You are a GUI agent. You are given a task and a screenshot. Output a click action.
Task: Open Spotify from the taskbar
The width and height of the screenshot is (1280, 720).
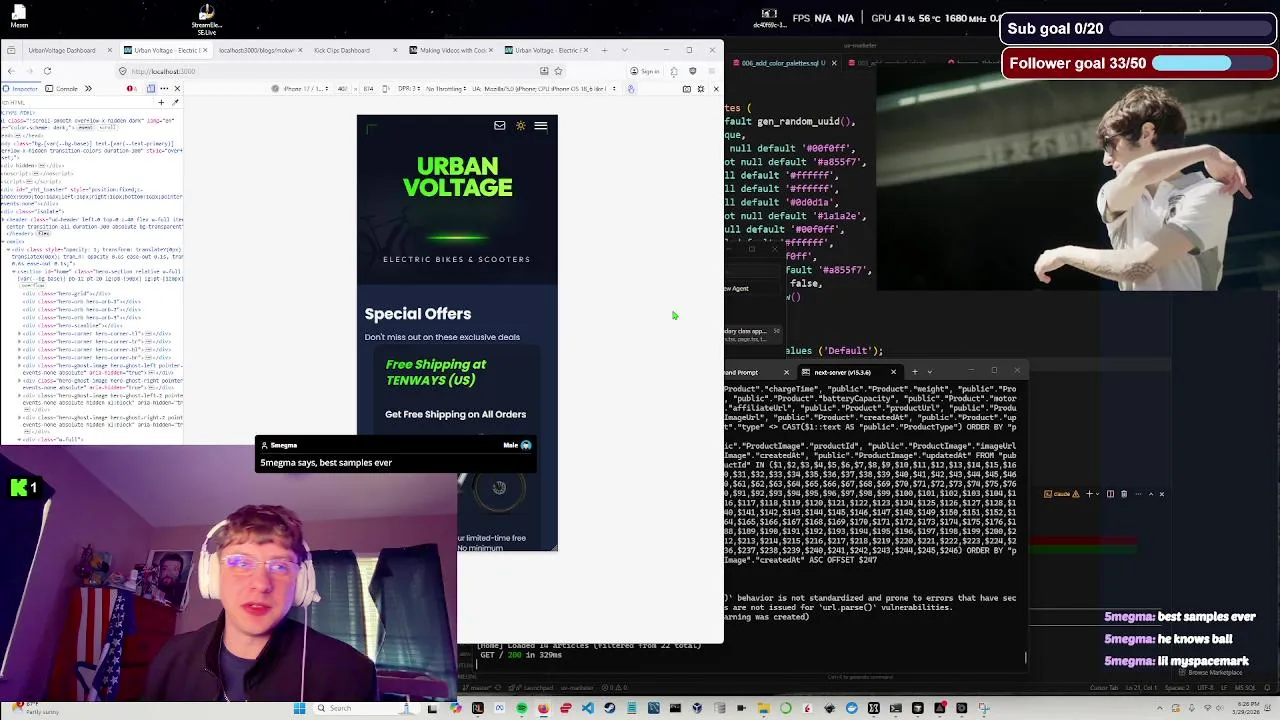coord(522,708)
